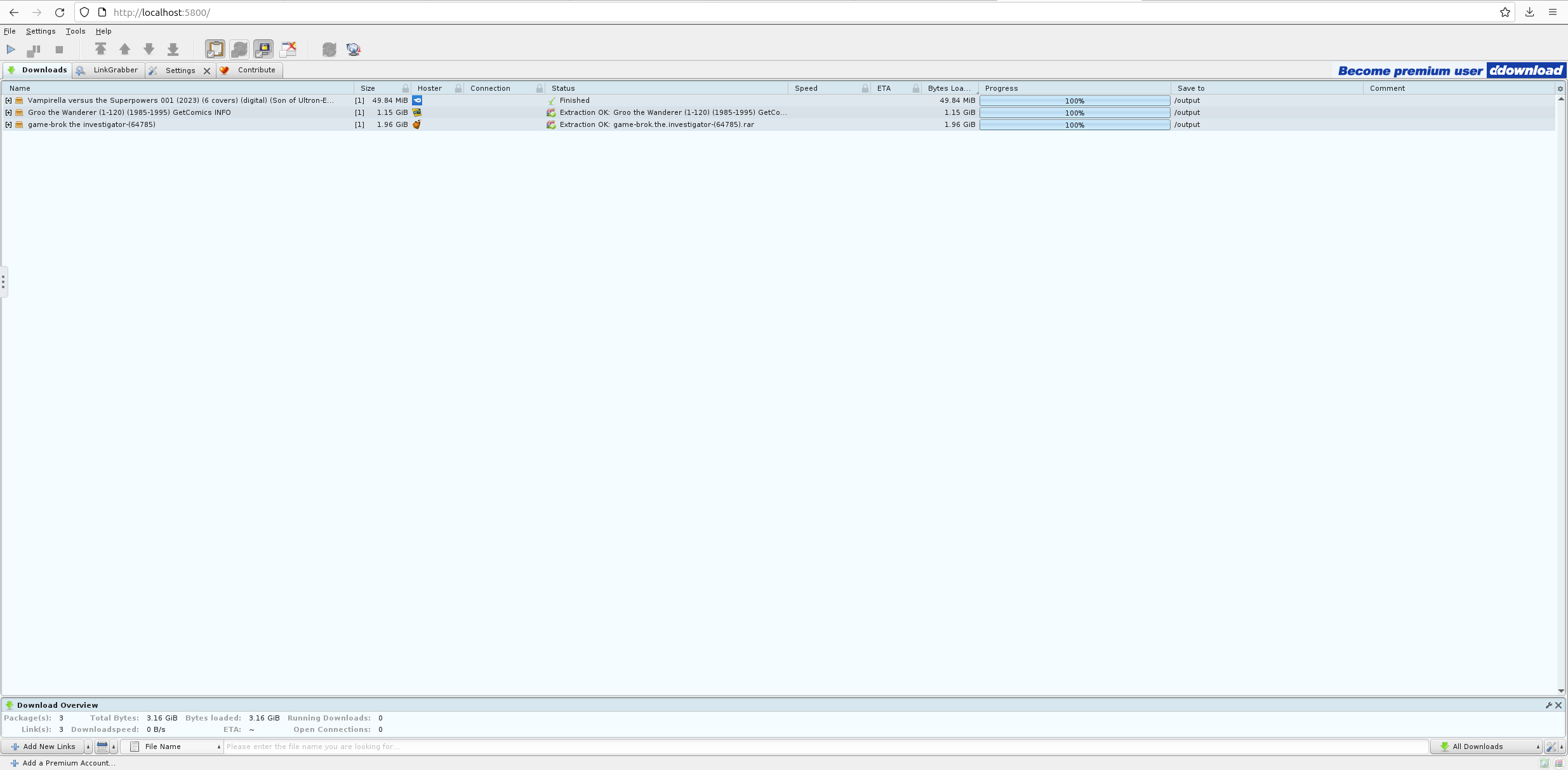Screen dimensions: 1568x770
Task: Click the game-brok 100% progress bar
Action: coord(1074,125)
